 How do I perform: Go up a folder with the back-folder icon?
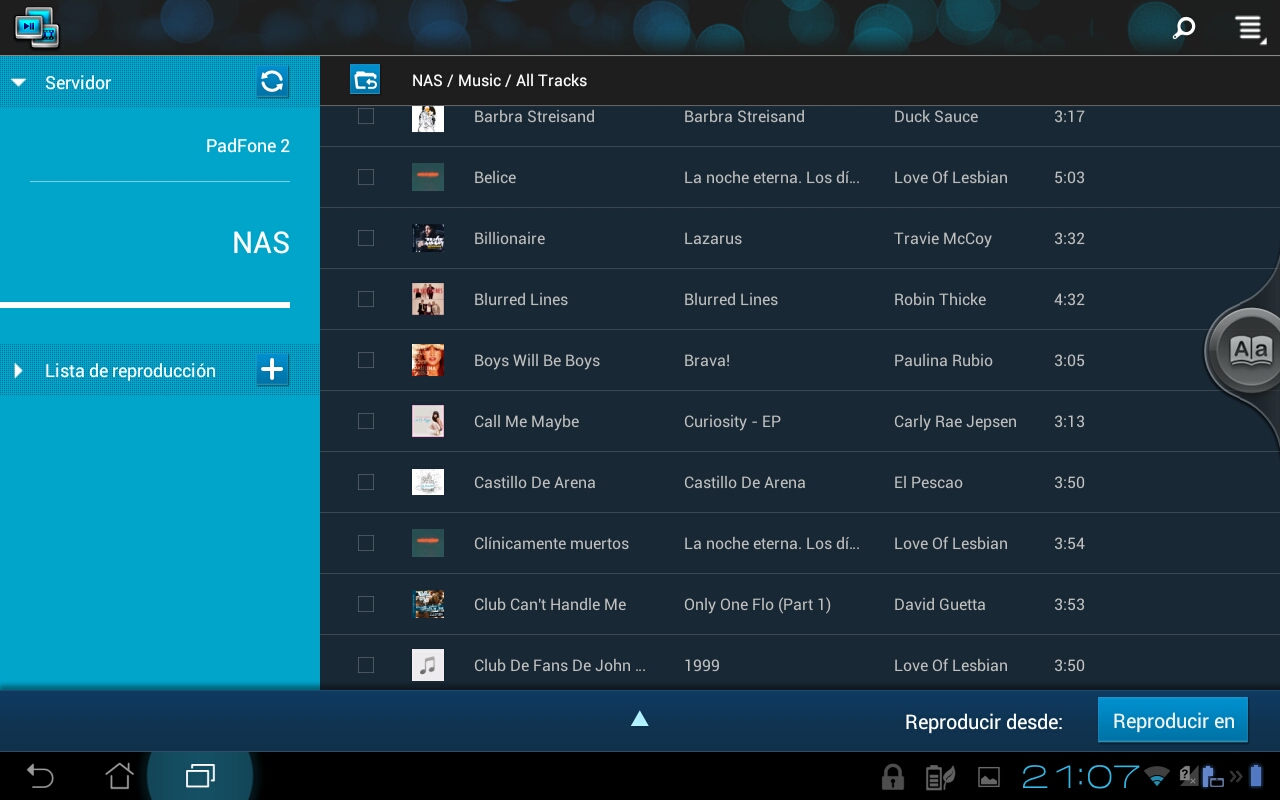[x=365, y=80]
